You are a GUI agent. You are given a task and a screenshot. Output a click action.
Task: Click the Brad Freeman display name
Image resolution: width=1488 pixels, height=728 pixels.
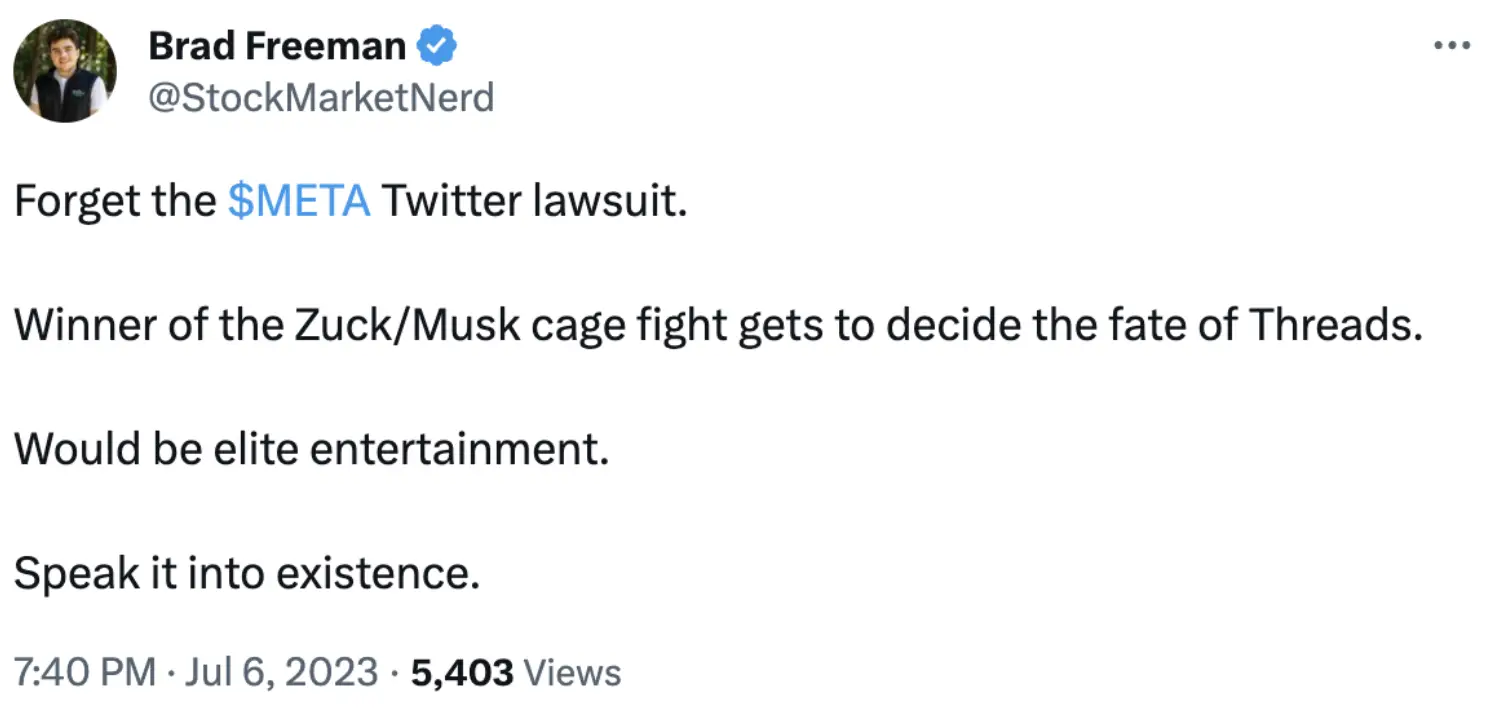click(277, 46)
